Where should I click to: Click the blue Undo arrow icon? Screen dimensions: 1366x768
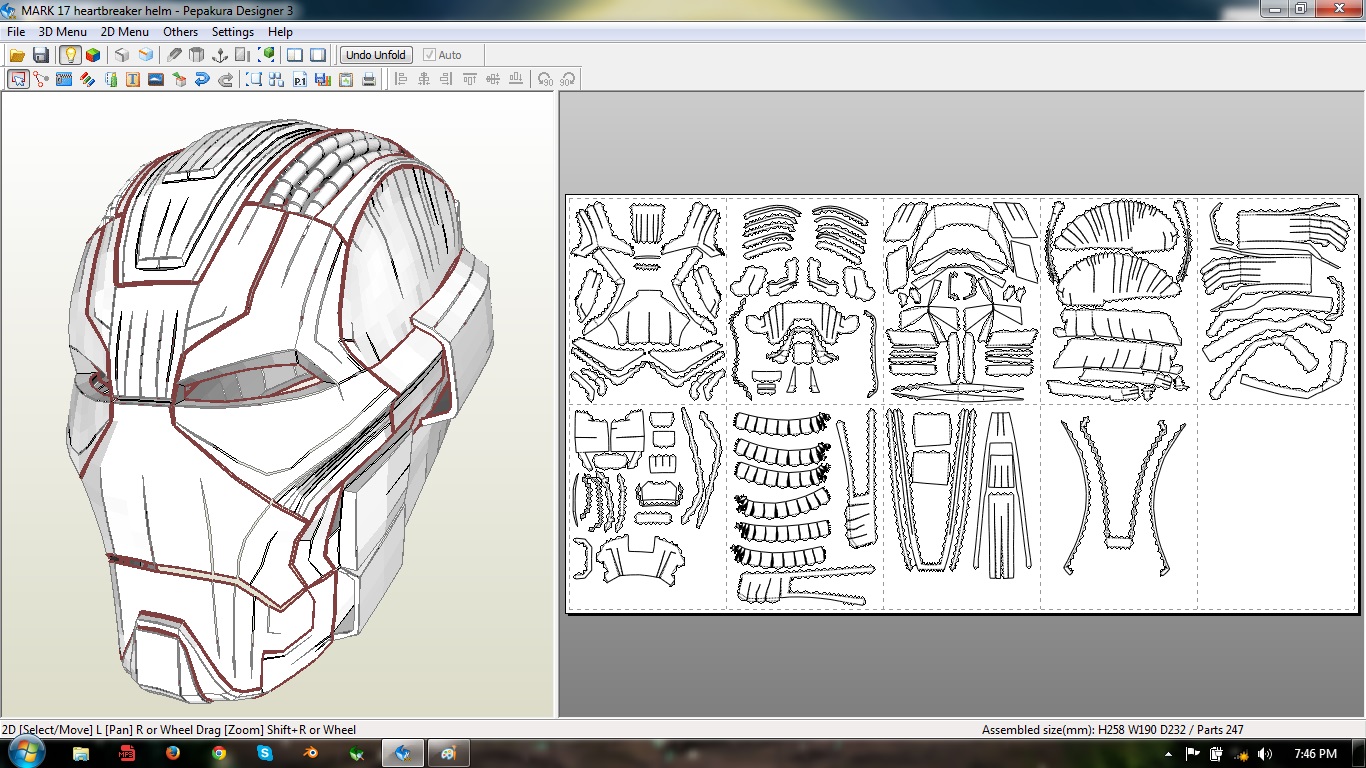203,79
